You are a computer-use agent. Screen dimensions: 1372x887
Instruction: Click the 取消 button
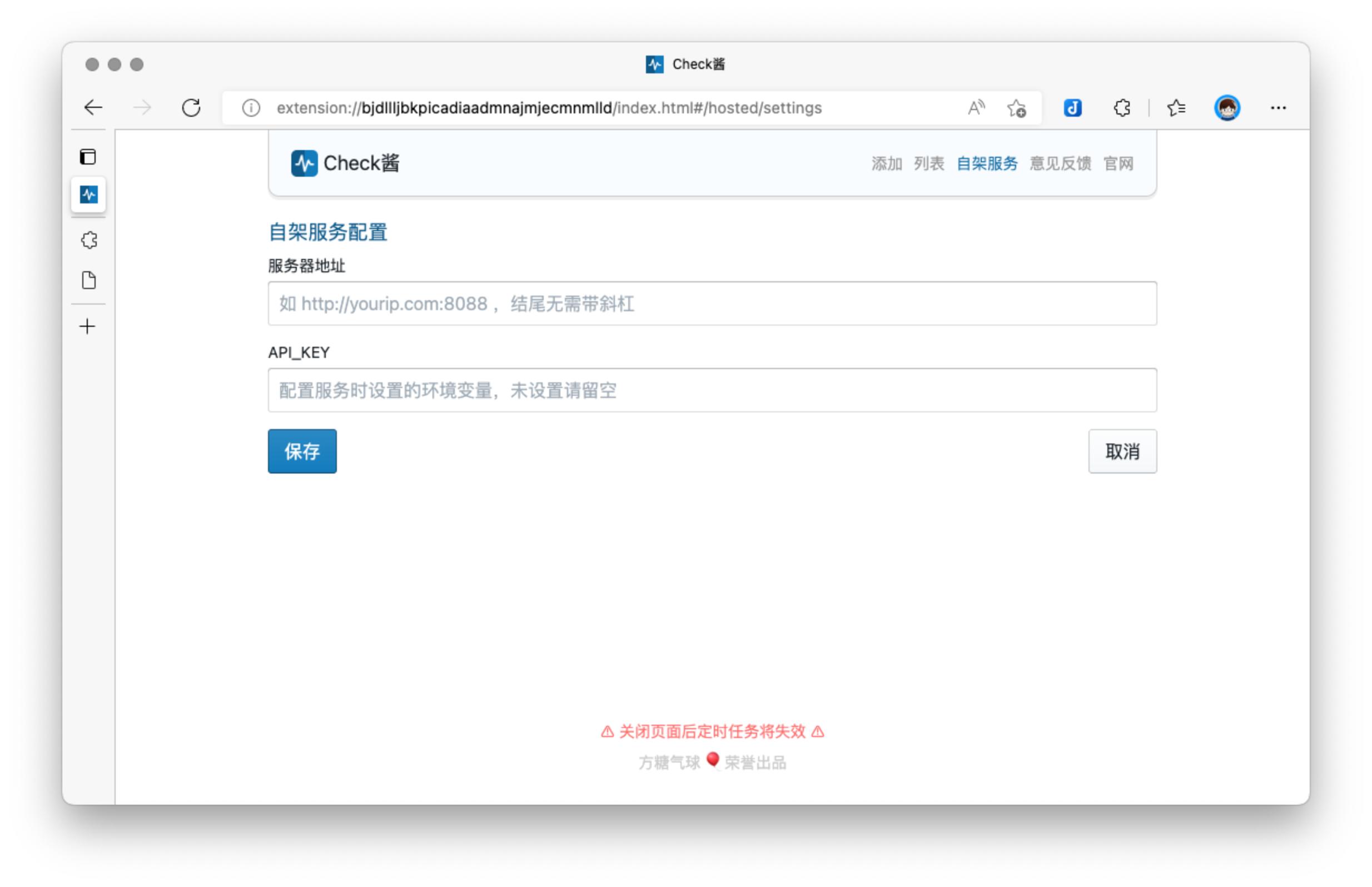[1121, 452]
